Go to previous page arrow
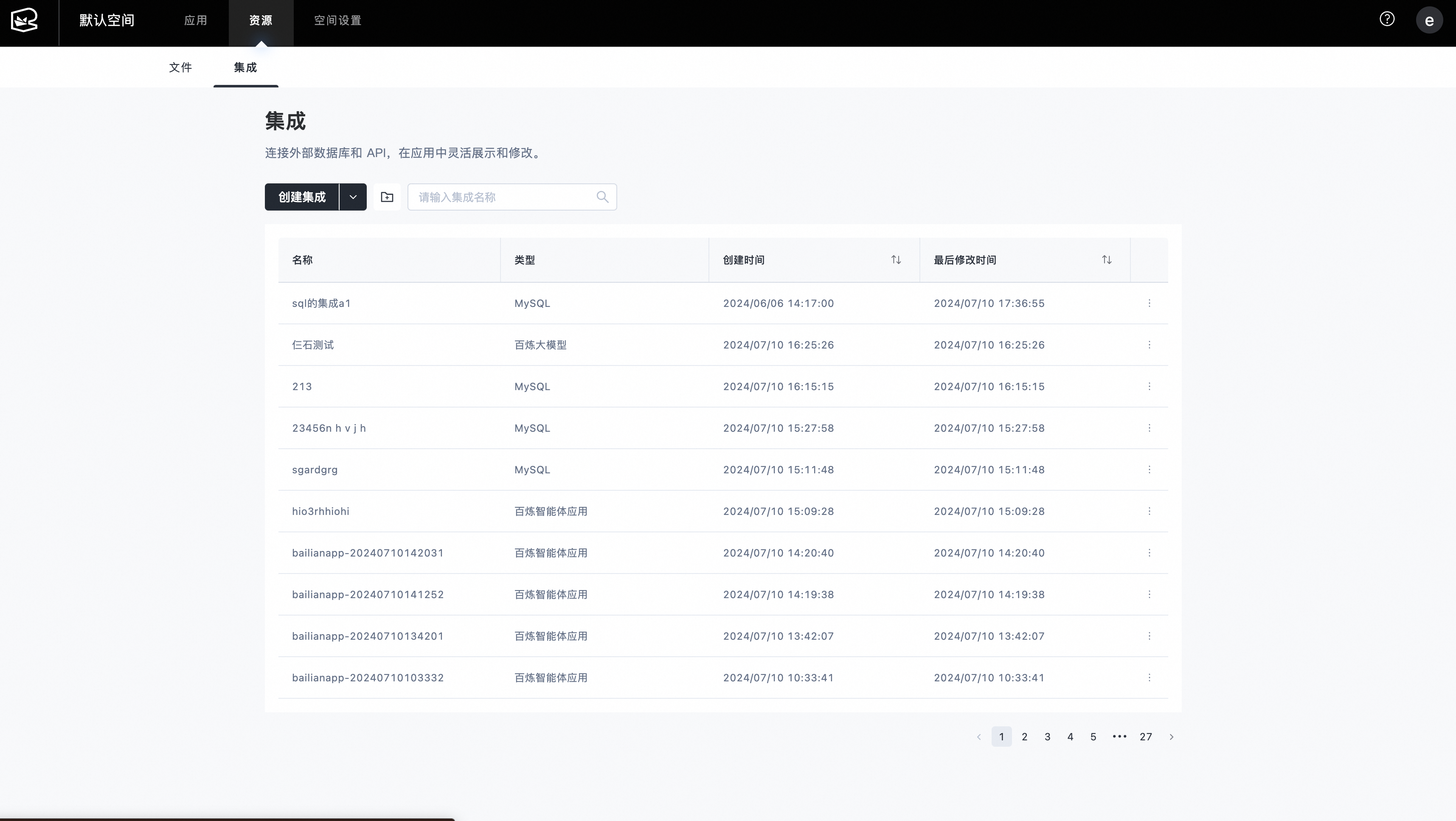This screenshot has height=821, width=1456. [979, 737]
